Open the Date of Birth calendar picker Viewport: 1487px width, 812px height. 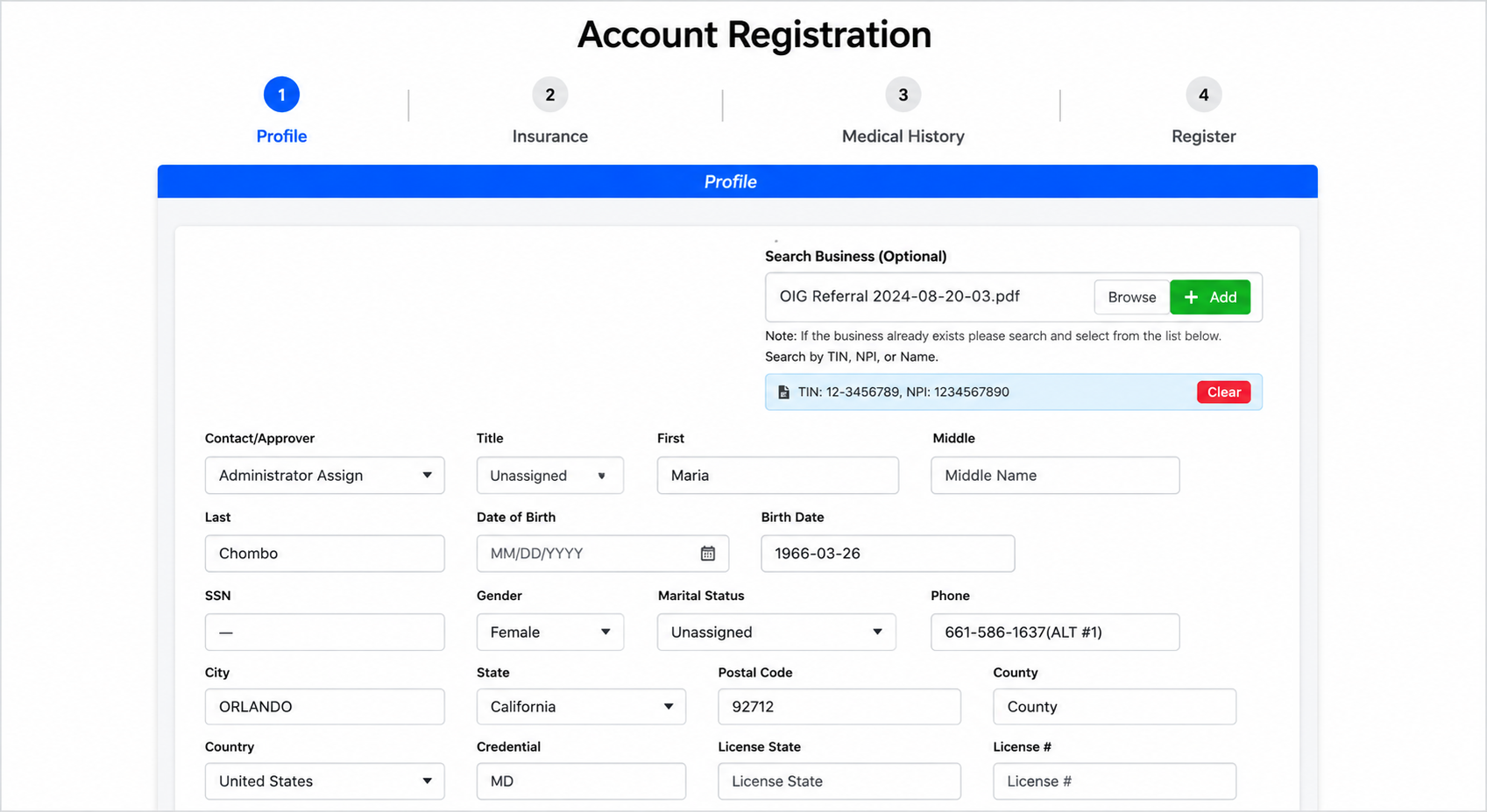pos(707,554)
